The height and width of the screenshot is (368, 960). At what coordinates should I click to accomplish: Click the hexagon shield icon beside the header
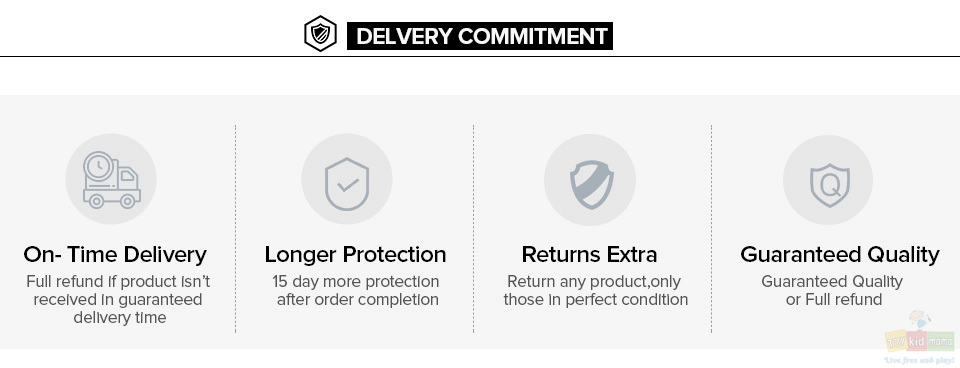[320, 34]
